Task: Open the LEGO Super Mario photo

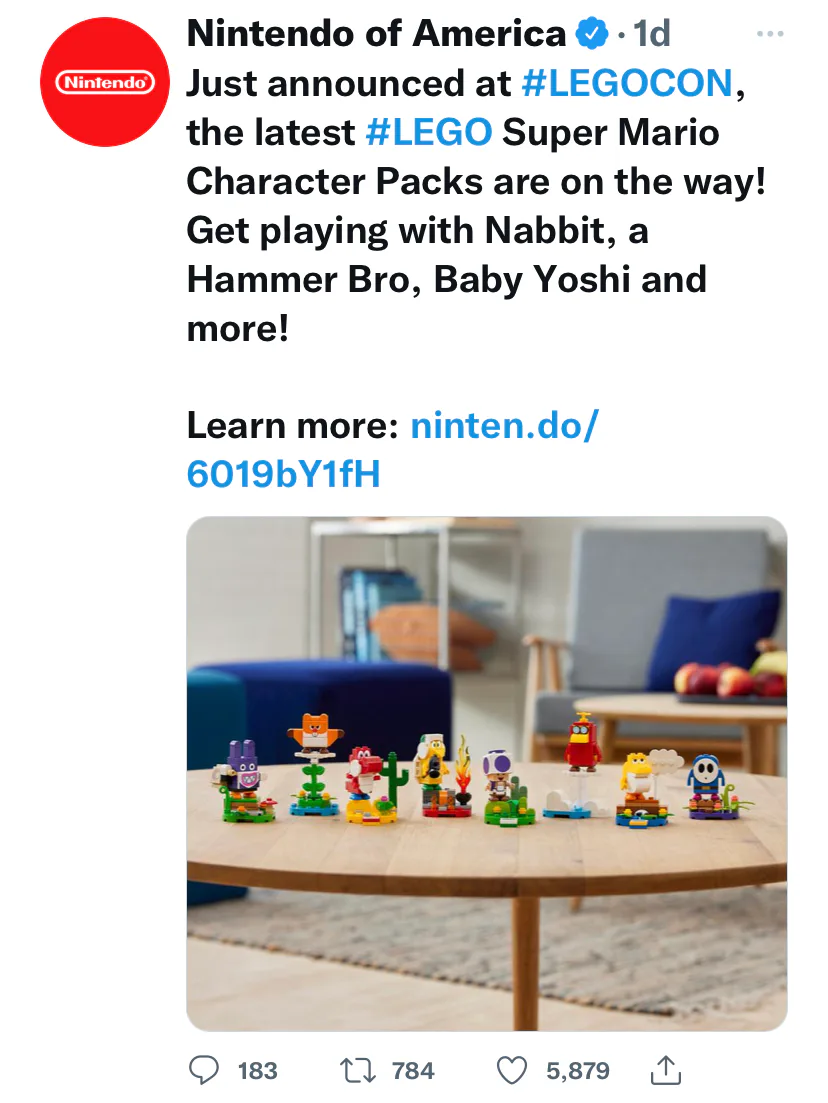Action: [487, 774]
